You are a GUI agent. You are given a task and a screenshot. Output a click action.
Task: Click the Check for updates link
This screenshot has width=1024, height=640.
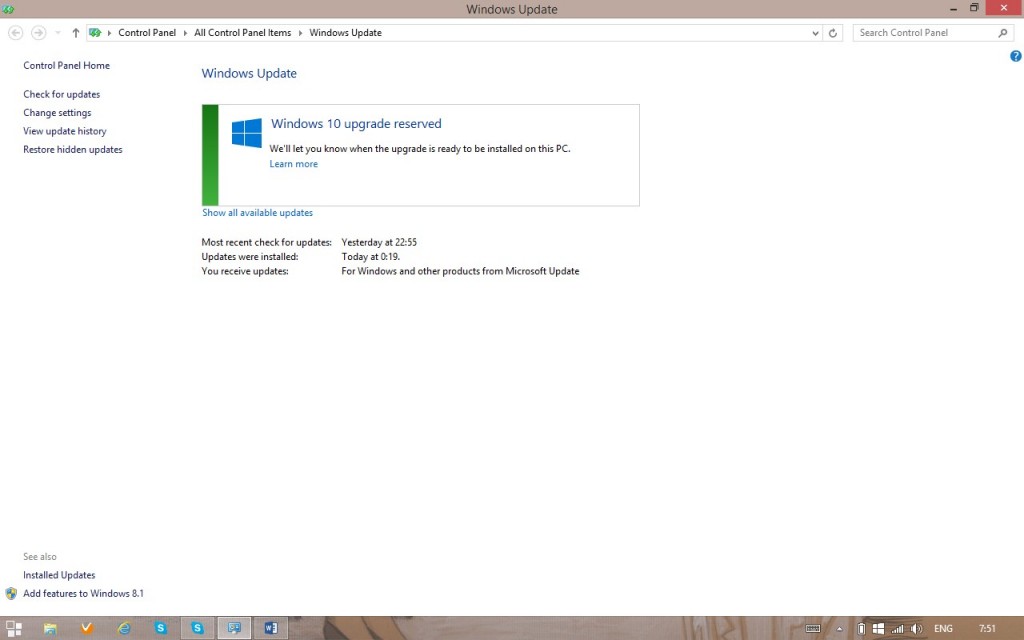point(62,94)
